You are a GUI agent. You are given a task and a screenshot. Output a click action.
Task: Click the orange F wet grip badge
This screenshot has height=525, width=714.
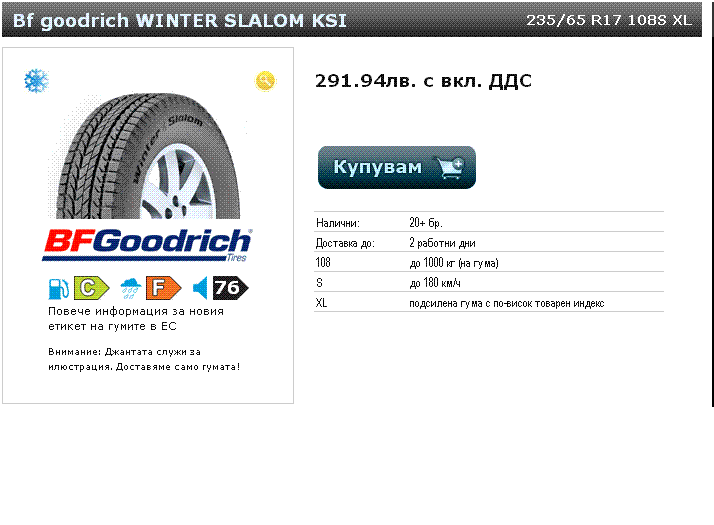point(163,288)
